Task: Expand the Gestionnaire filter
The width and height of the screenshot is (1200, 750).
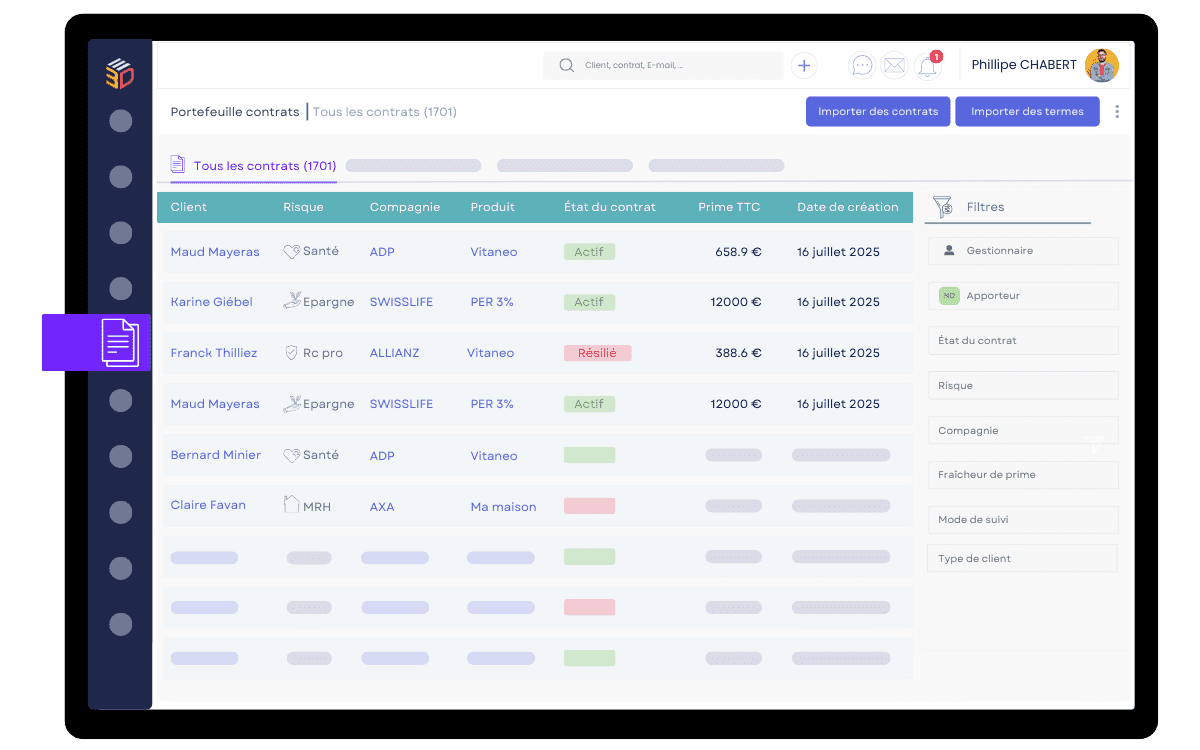Action: (x=1022, y=251)
